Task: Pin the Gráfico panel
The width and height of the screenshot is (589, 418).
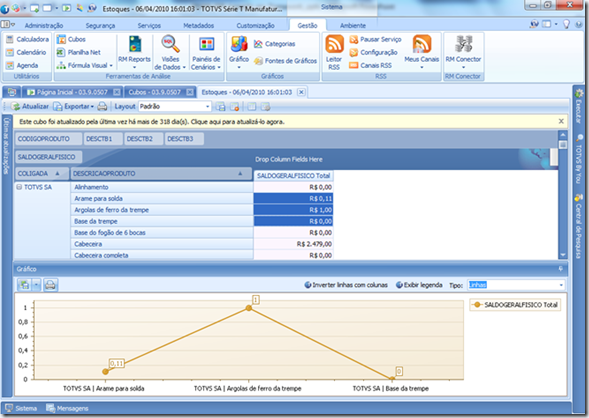Action: point(561,269)
